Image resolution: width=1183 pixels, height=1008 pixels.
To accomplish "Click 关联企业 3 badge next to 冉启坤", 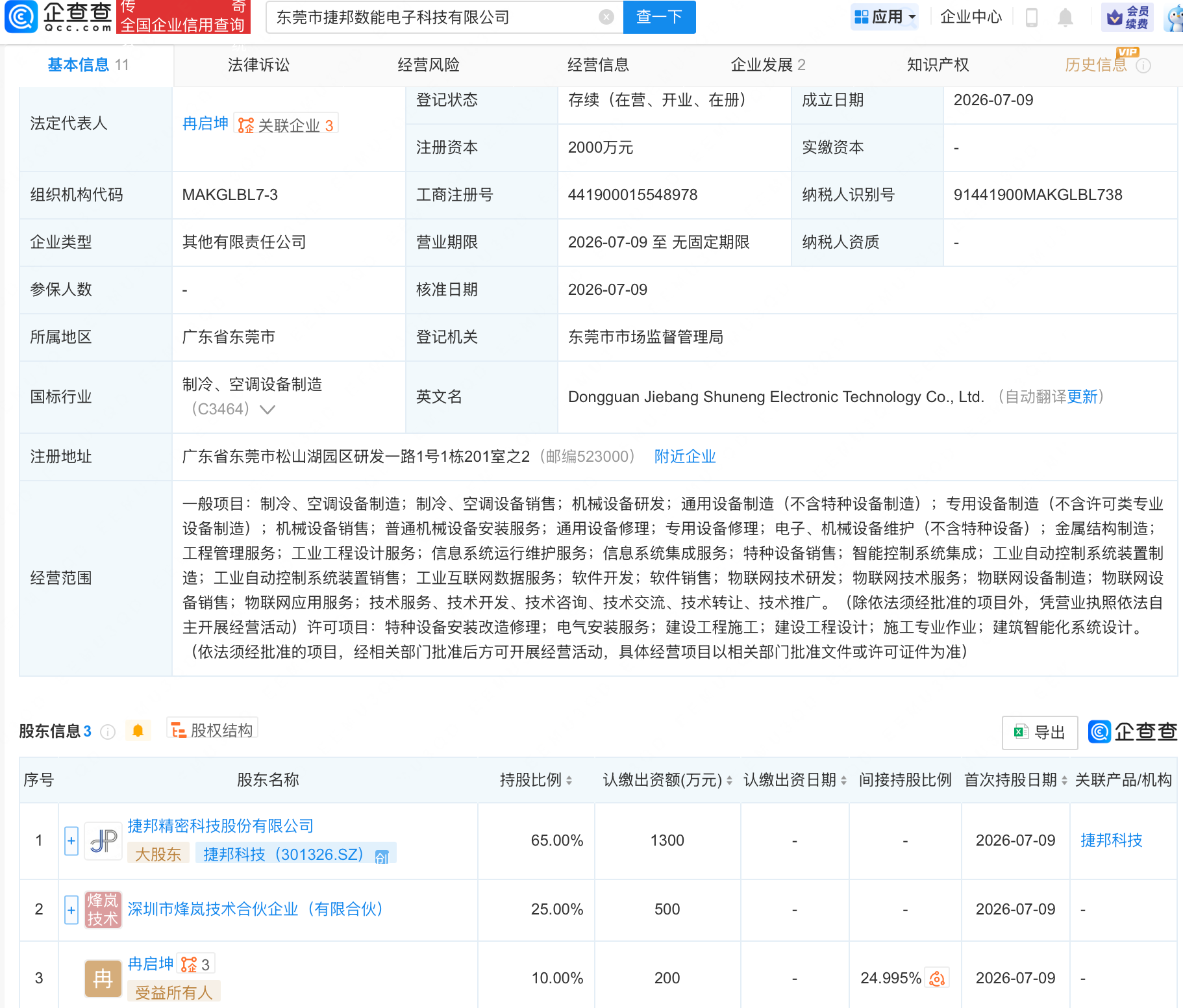I will [286, 125].
